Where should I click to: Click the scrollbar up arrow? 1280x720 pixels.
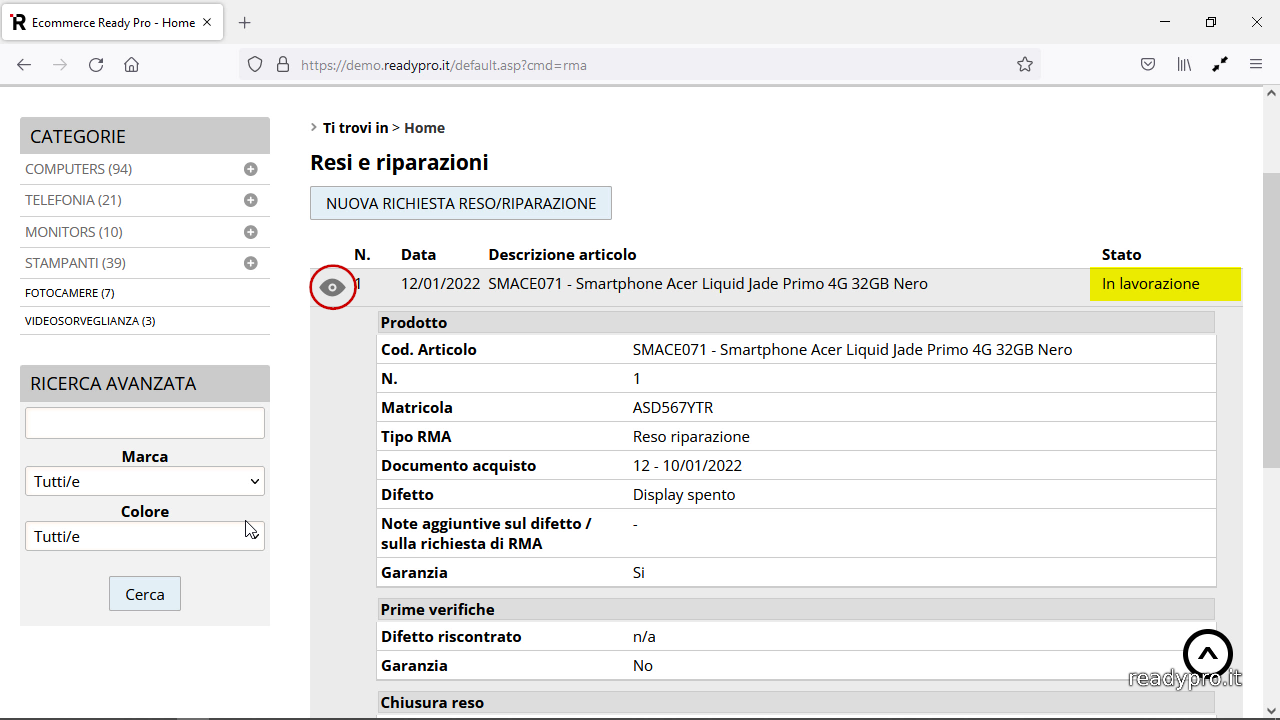[1271, 93]
